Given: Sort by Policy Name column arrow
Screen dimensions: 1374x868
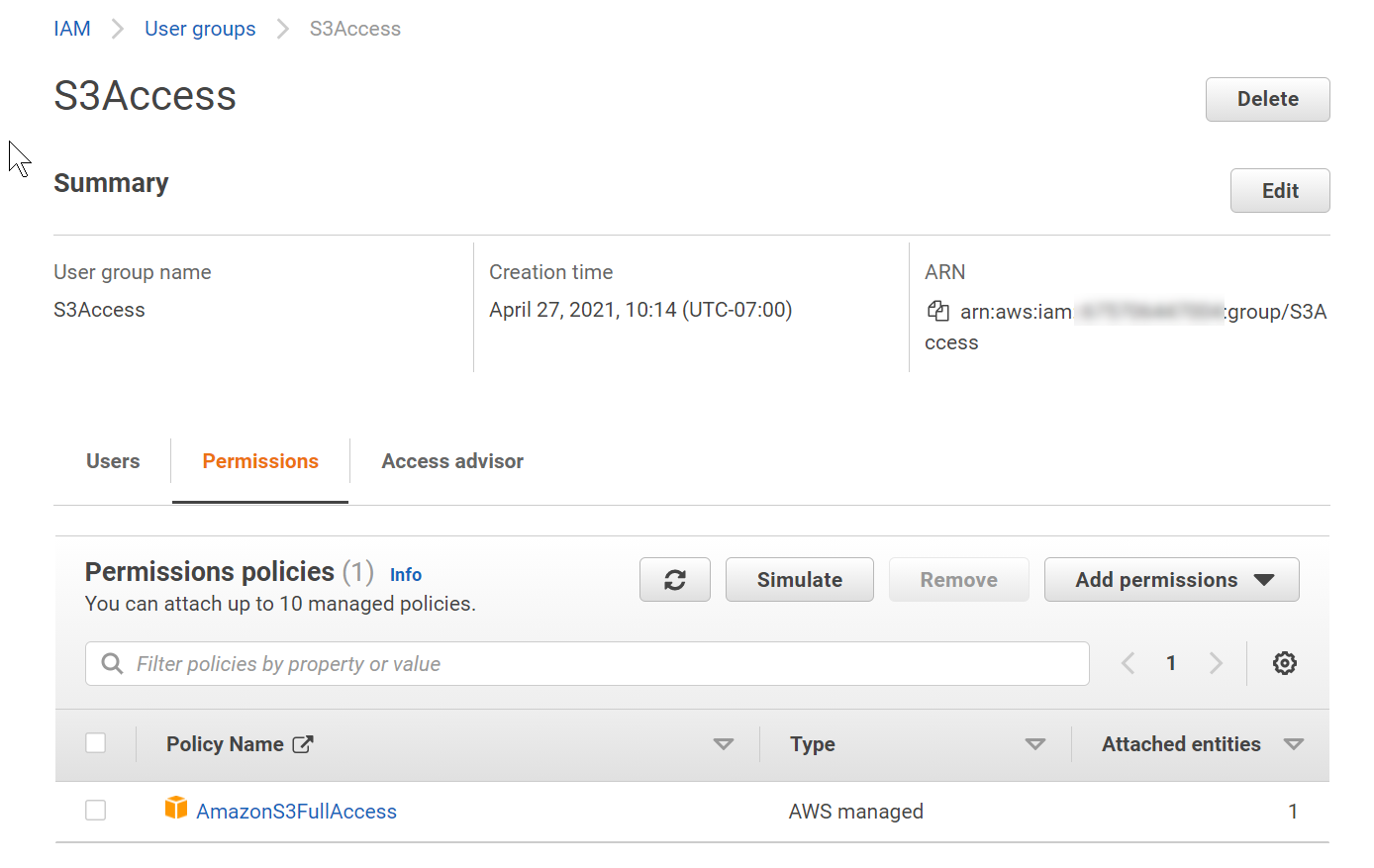Looking at the screenshot, I should [x=724, y=744].
